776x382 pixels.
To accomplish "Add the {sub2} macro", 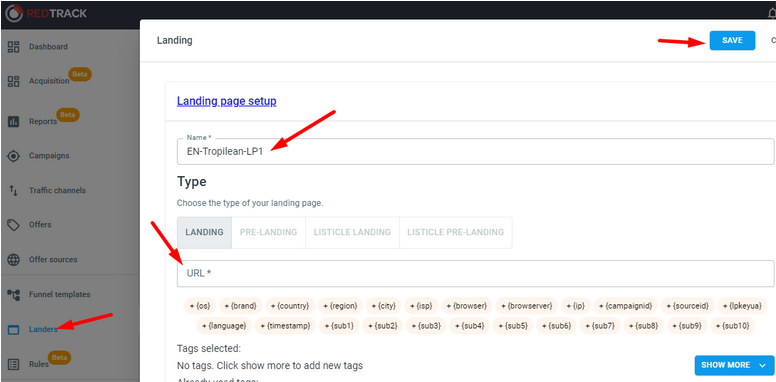I will [382, 326].
